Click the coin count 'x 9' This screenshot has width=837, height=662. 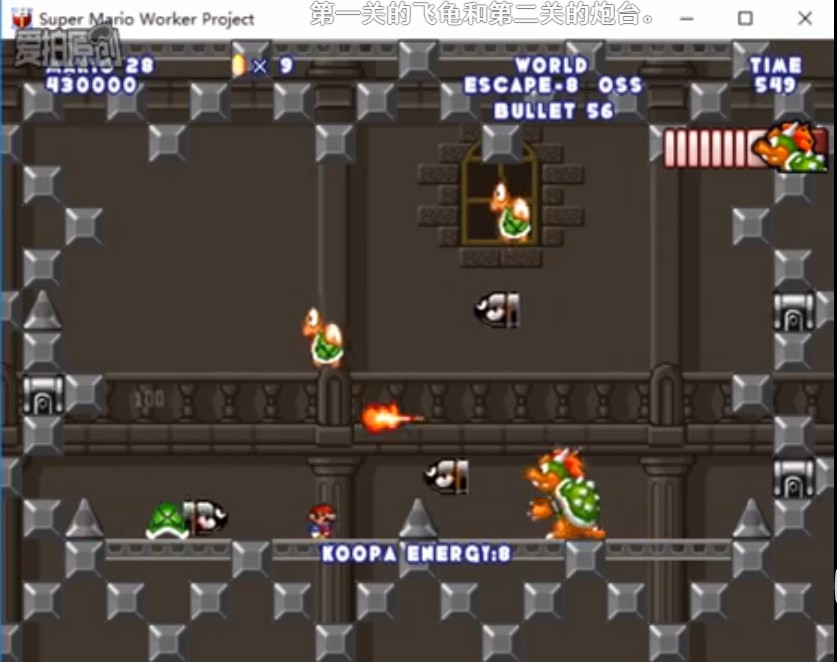point(272,66)
